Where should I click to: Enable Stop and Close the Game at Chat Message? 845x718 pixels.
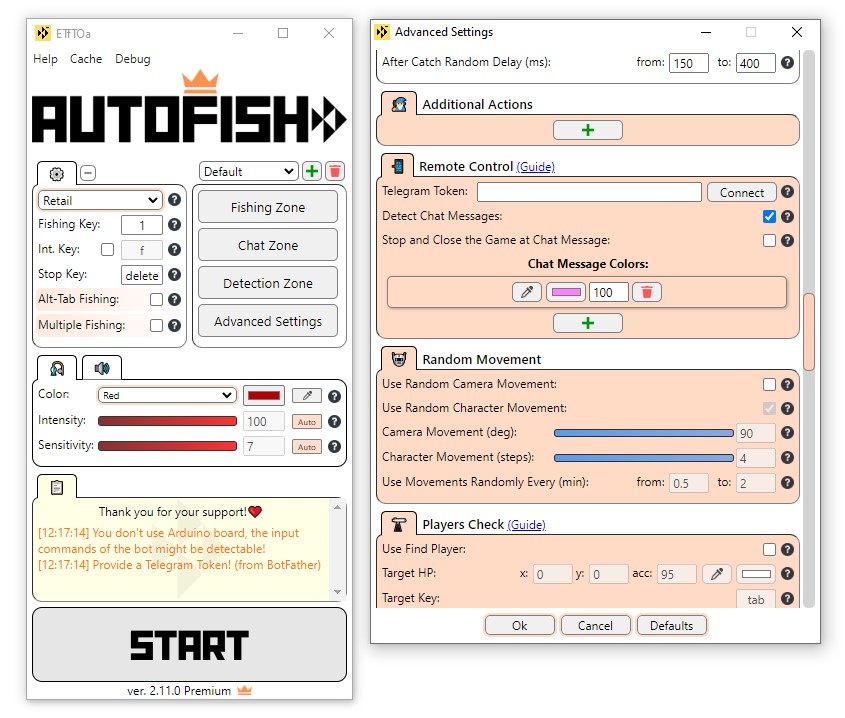point(769,240)
